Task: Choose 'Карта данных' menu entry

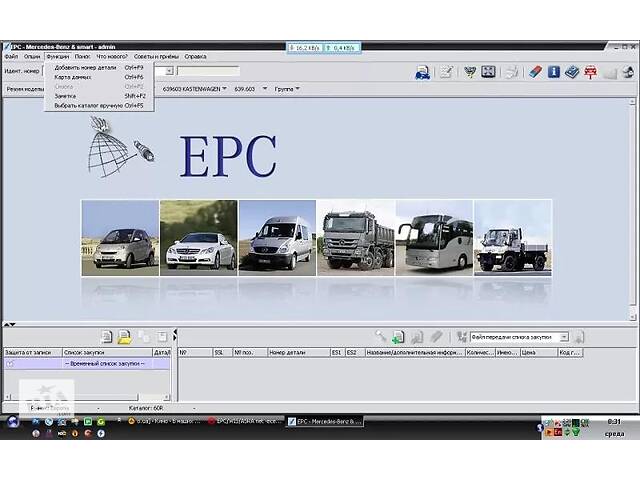Action: (99, 77)
